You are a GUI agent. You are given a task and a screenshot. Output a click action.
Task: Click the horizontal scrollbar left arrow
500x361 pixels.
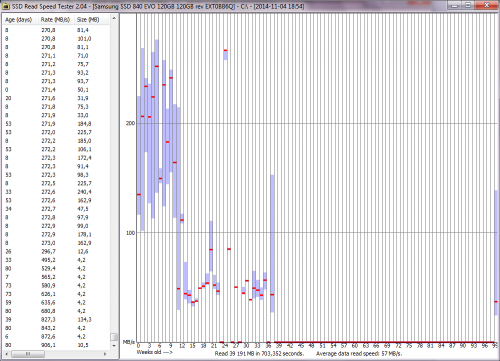coord(6,354)
